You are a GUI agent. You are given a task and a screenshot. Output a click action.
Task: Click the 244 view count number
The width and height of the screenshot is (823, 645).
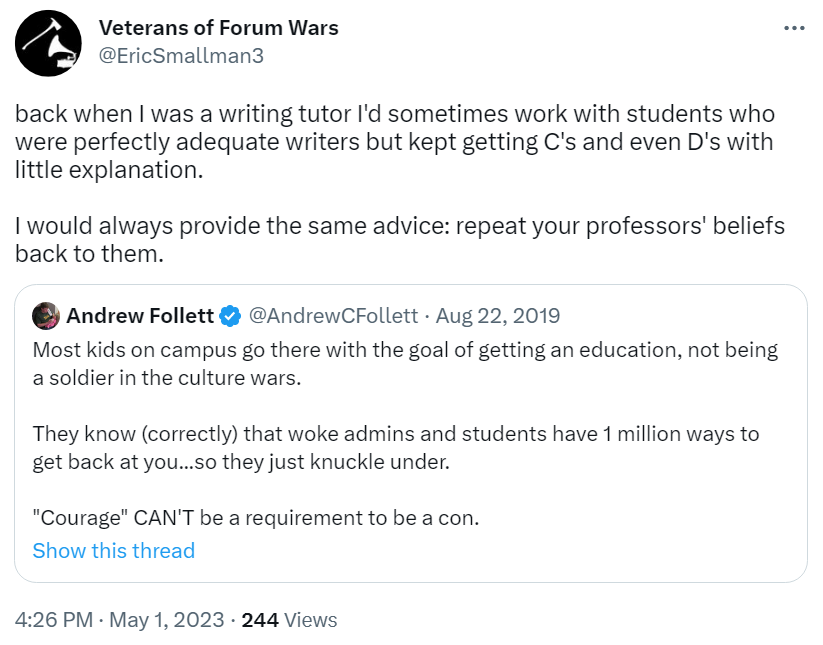(260, 620)
